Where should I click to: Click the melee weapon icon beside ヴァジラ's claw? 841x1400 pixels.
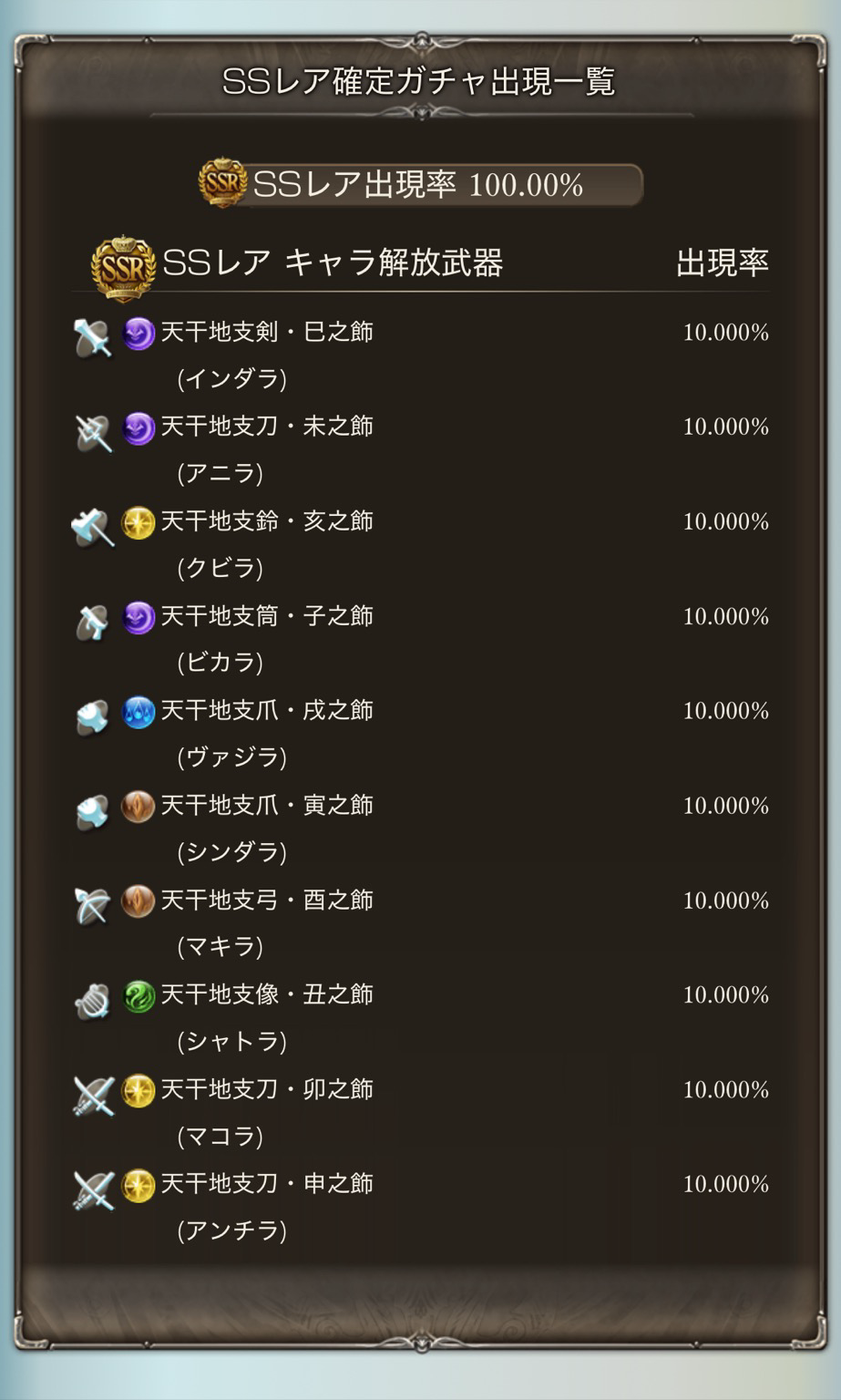pyautogui.click(x=93, y=715)
